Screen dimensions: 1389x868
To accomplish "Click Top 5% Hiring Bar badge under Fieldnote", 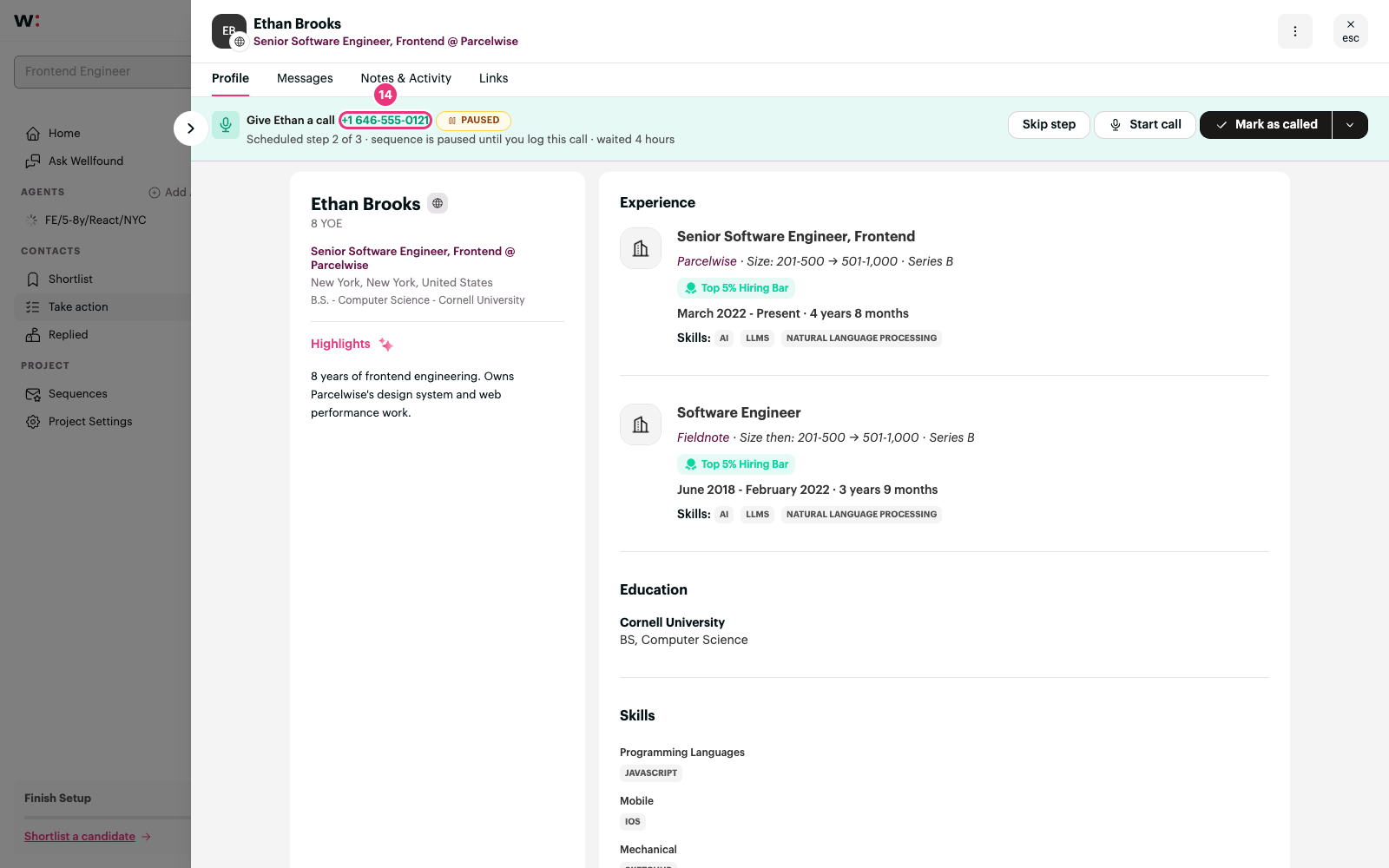I will [x=736, y=464].
